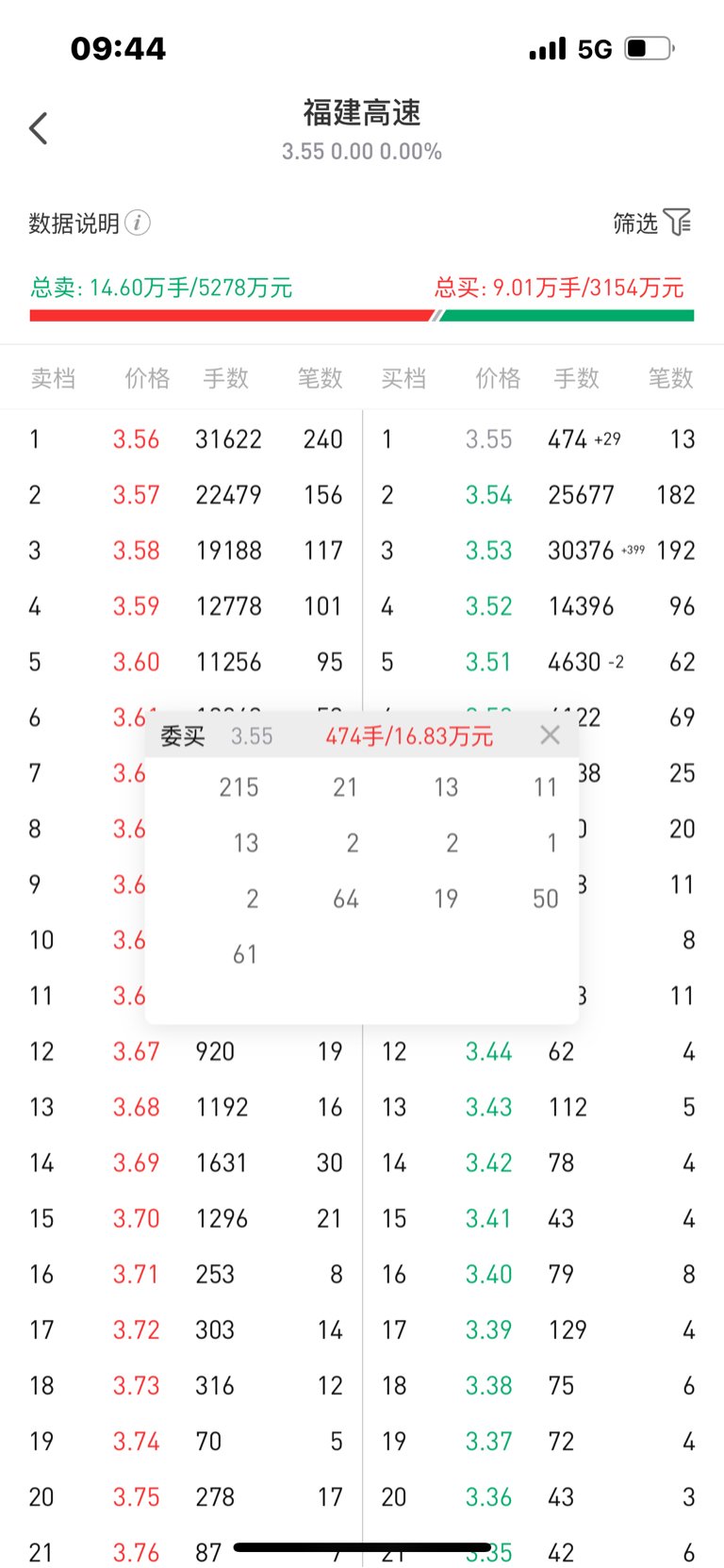
Task: Tap the 3.55 0.00 0.00% quote line
Action: [362, 152]
